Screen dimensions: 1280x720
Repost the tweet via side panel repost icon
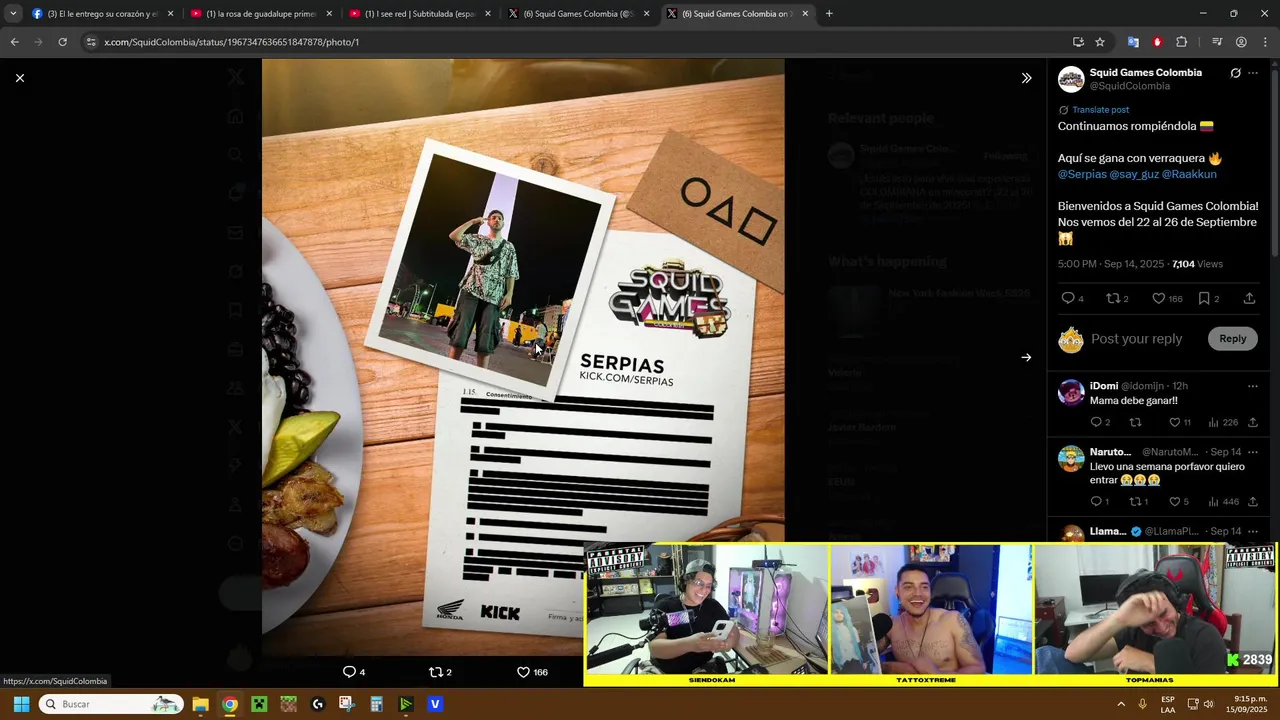pos(1113,298)
